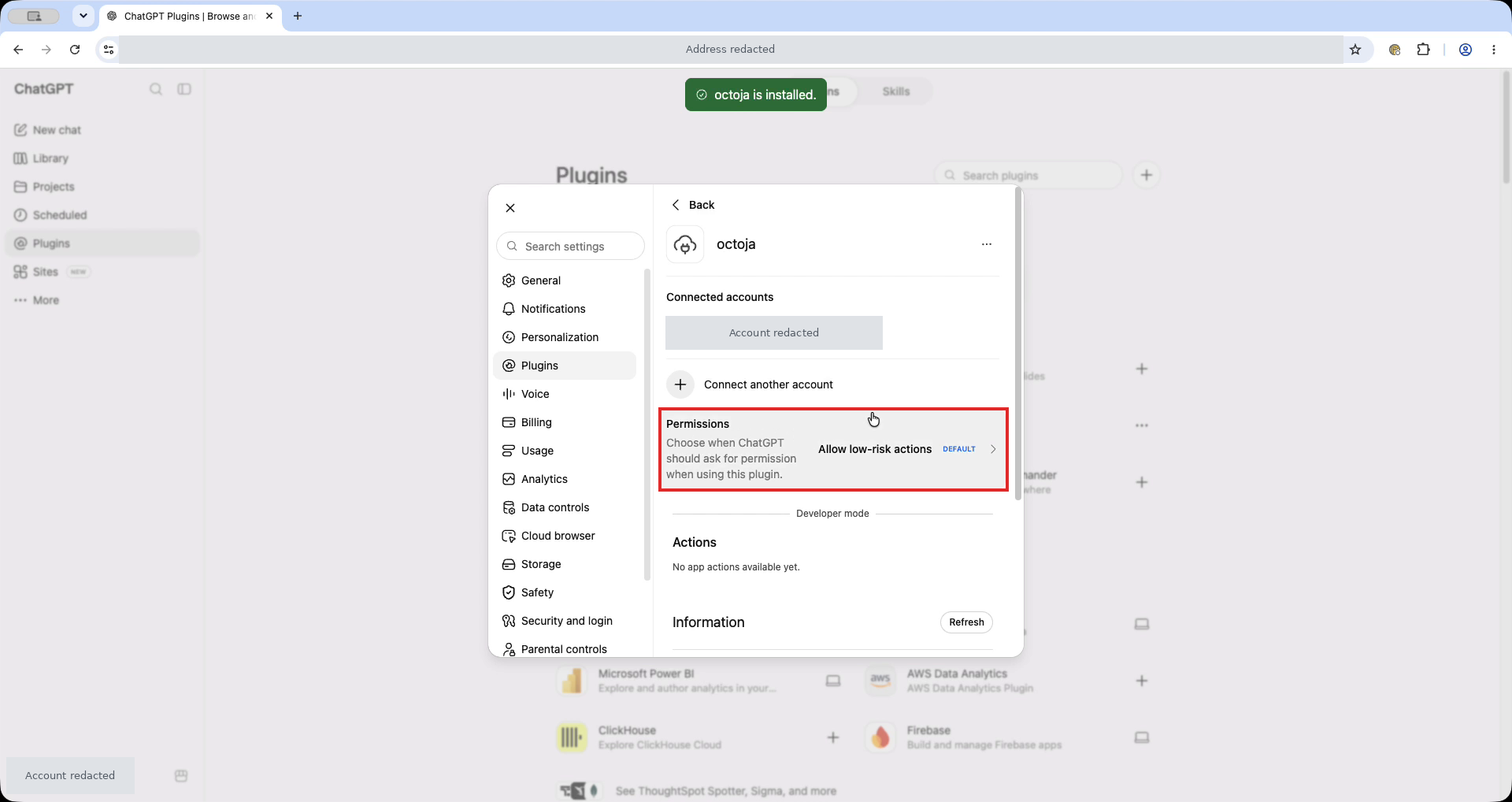The height and width of the screenshot is (802, 1512).
Task: Open browser extensions puzzle icon
Action: point(1423,49)
